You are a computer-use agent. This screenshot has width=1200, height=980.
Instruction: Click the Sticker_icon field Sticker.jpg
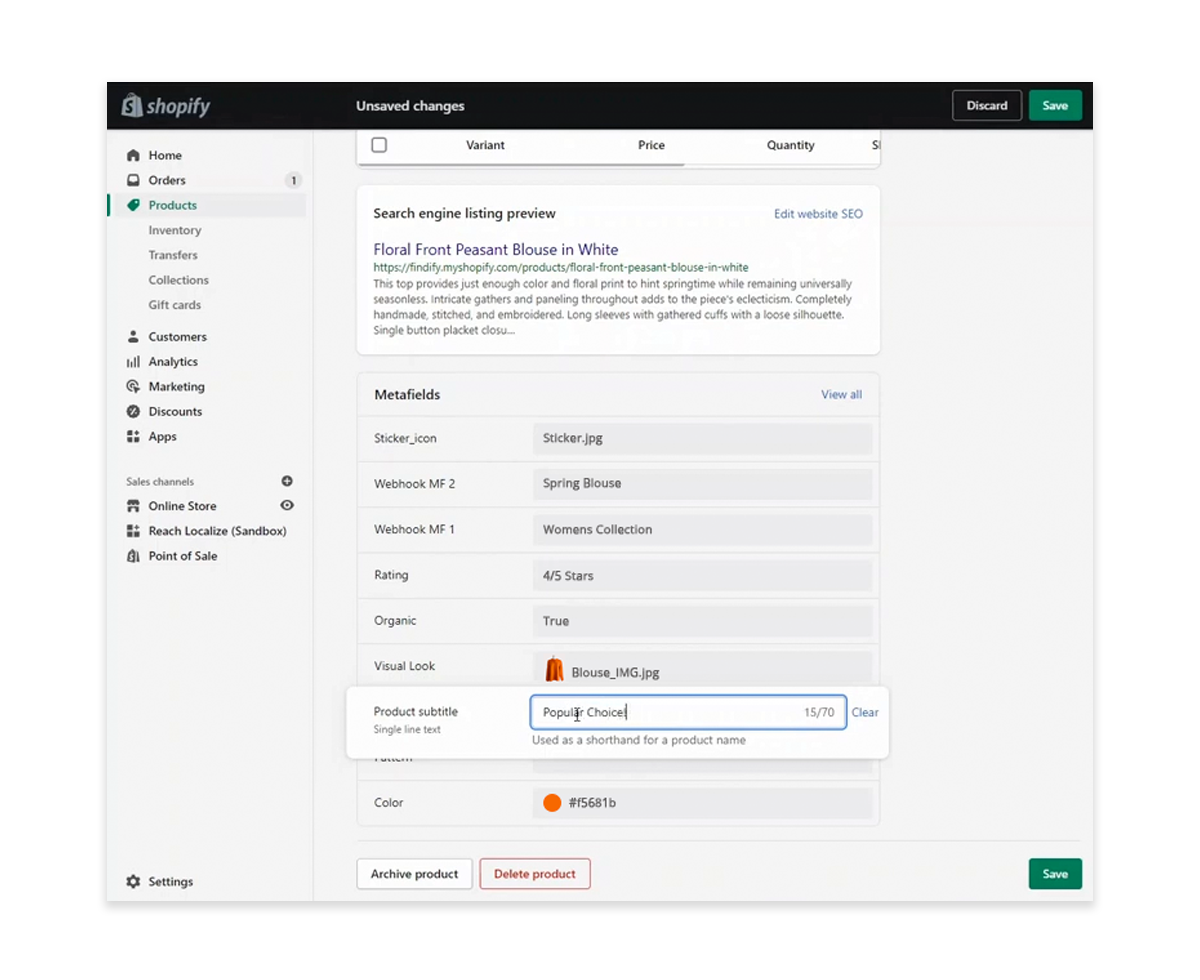point(702,438)
